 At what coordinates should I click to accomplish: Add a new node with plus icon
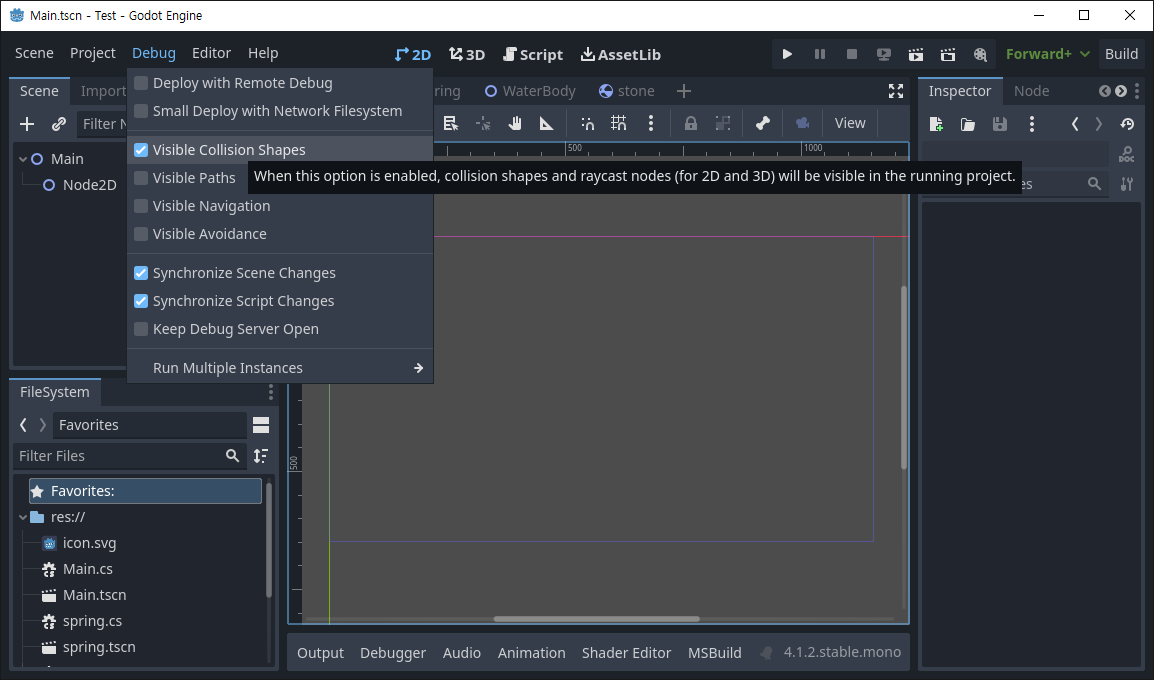(27, 124)
